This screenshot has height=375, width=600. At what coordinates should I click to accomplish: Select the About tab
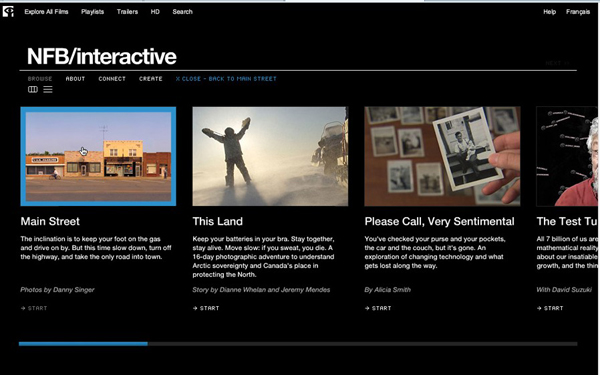[75, 79]
